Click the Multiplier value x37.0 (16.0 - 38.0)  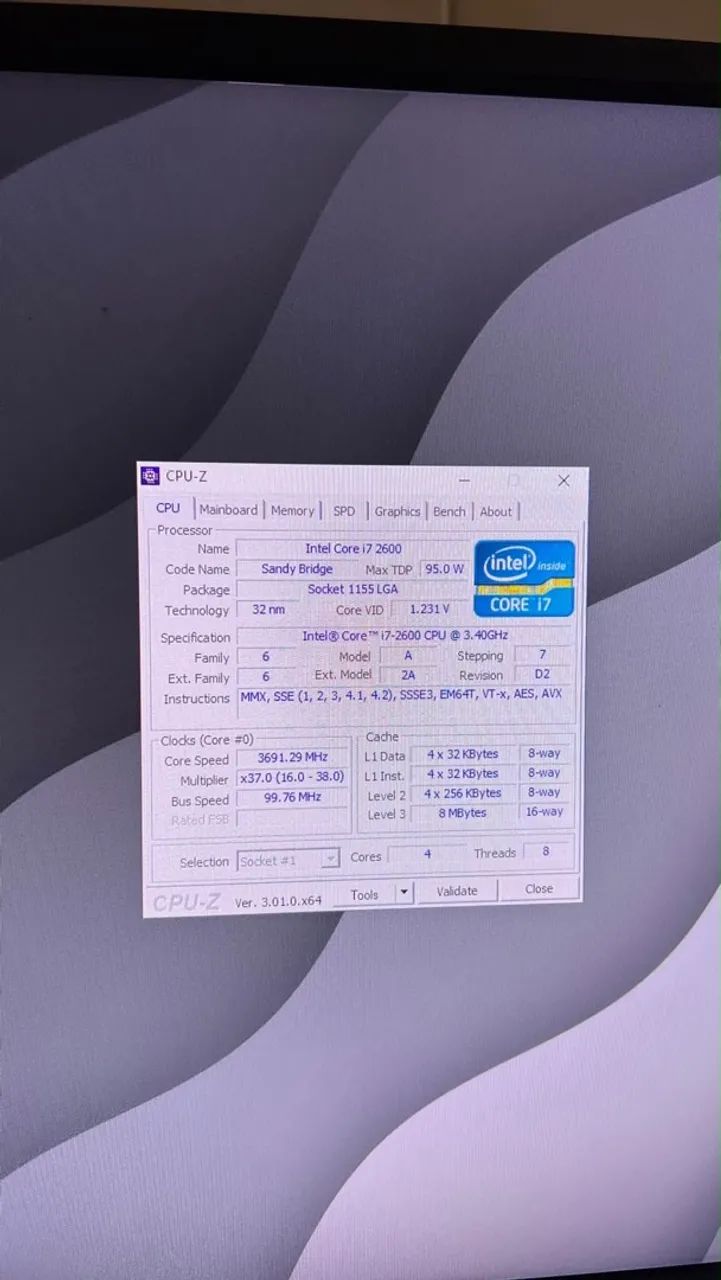tap(292, 777)
